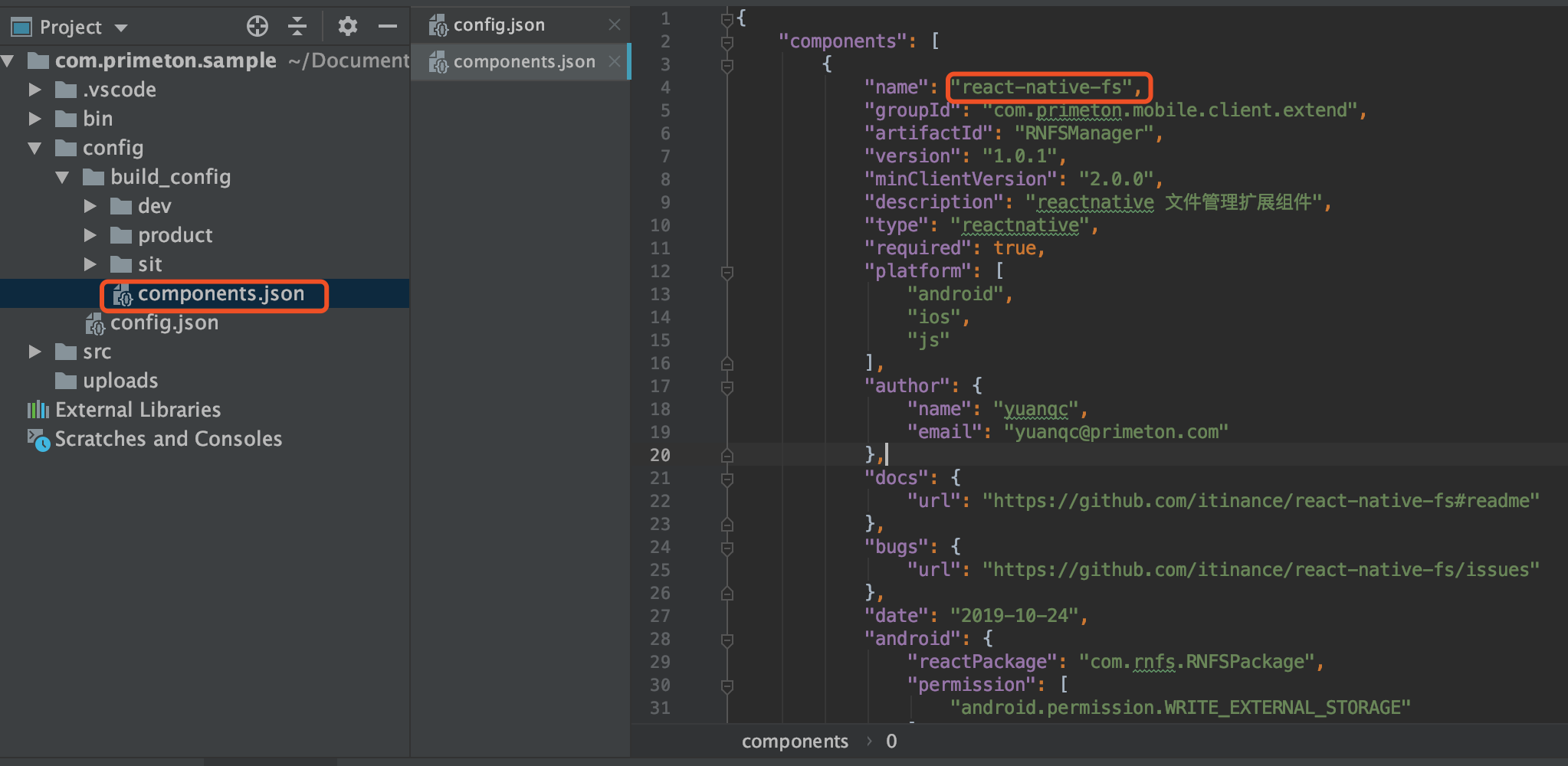Toggle code fold at the author line

click(x=727, y=387)
